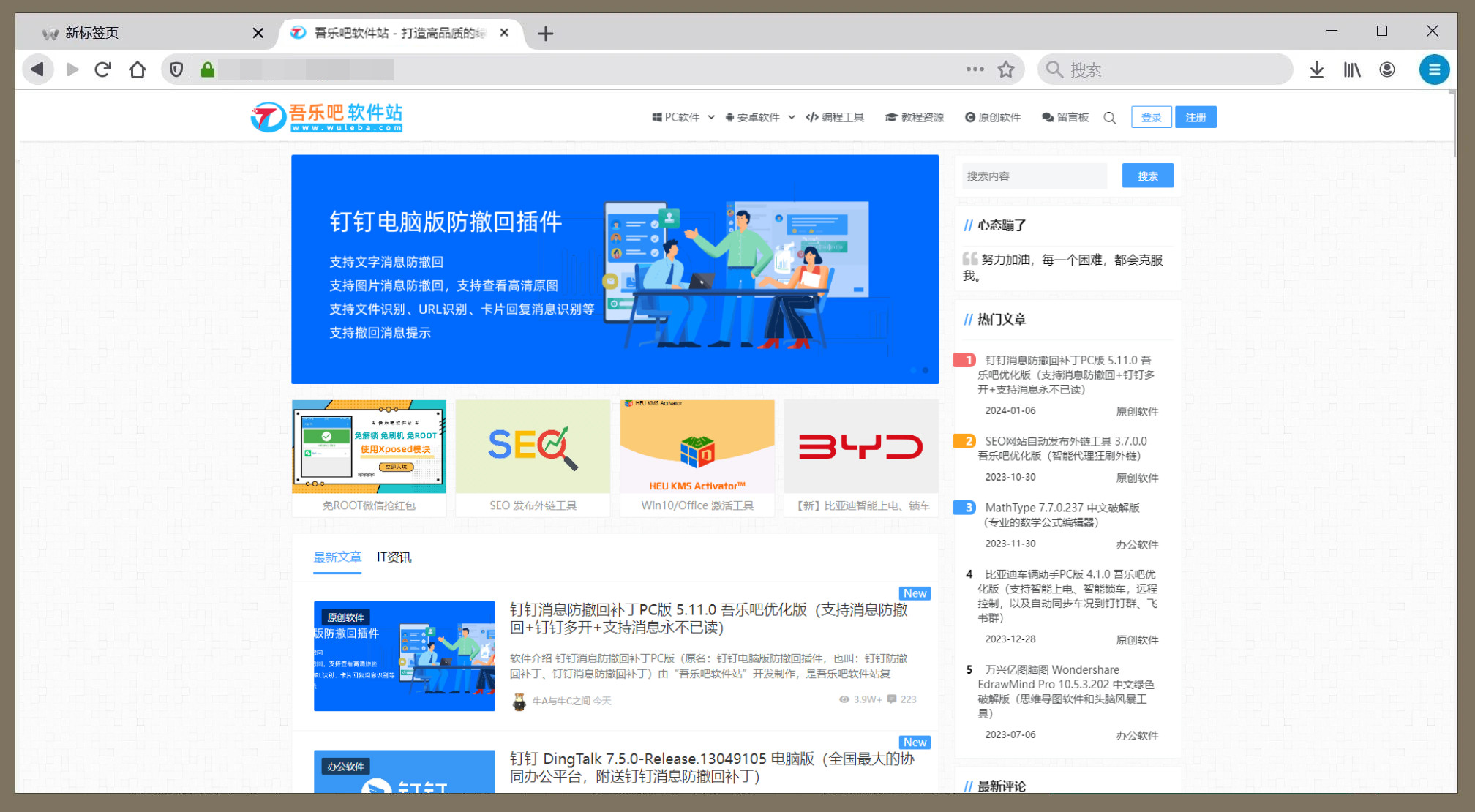
Task: Open the 钉钉 DingTalk 7.5.0-Release article title
Action: coord(711,767)
